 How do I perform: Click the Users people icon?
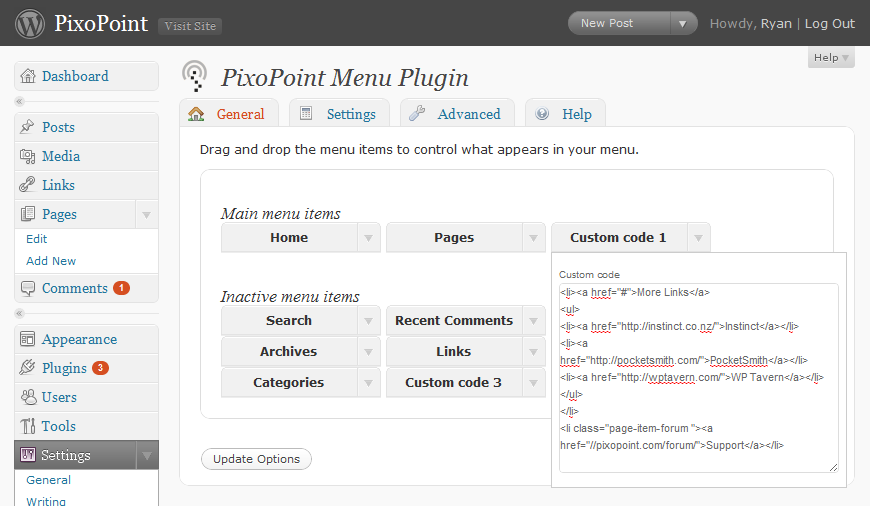28,397
